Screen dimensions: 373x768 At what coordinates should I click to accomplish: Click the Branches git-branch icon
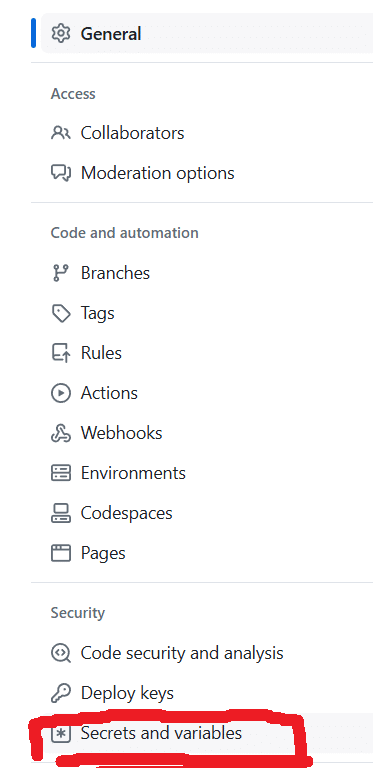(61, 273)
